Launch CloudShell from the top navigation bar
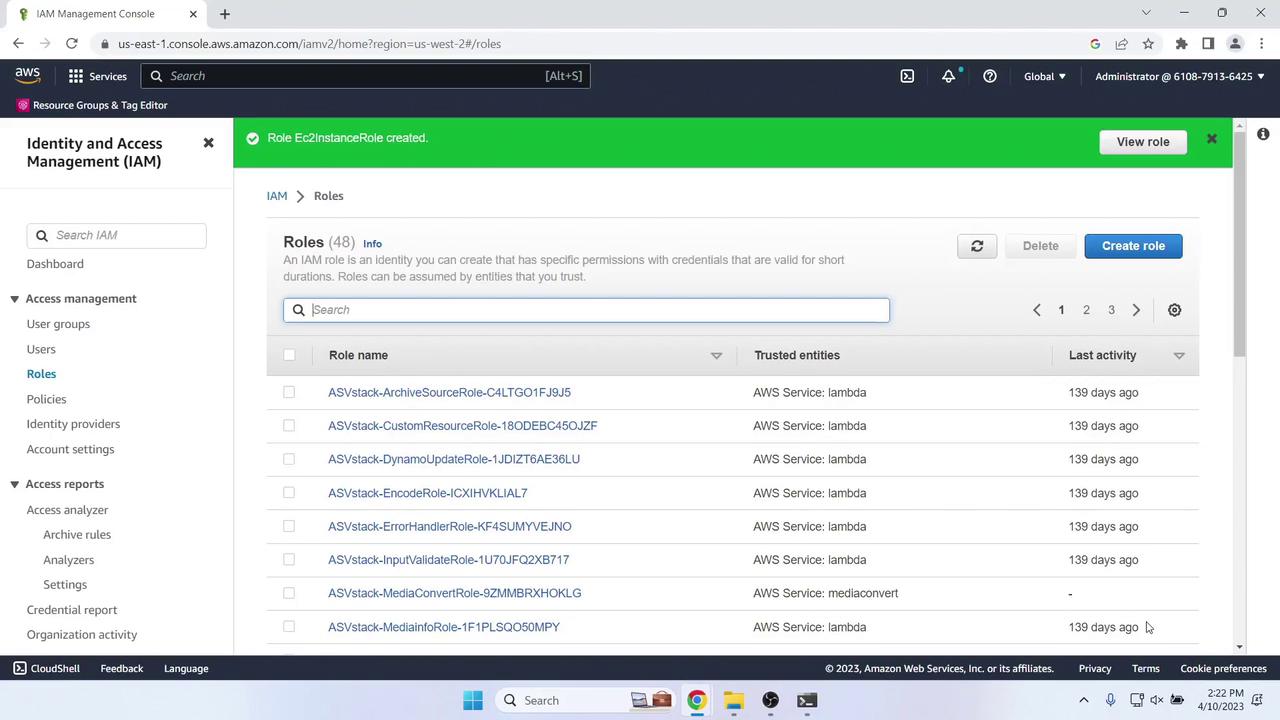 [907, 76]
